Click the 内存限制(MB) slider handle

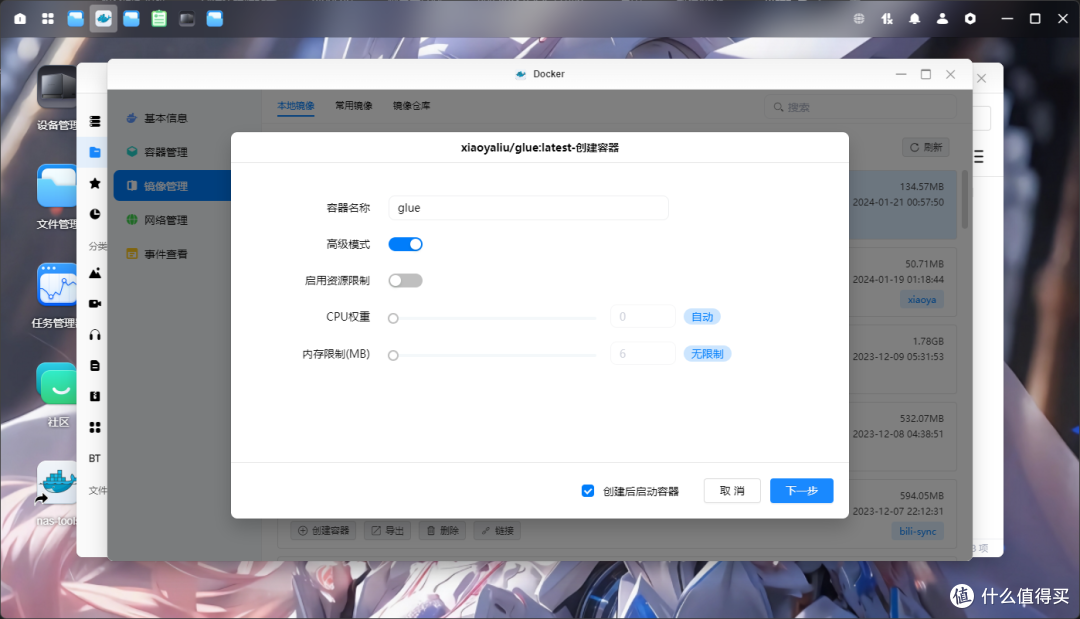393,355
